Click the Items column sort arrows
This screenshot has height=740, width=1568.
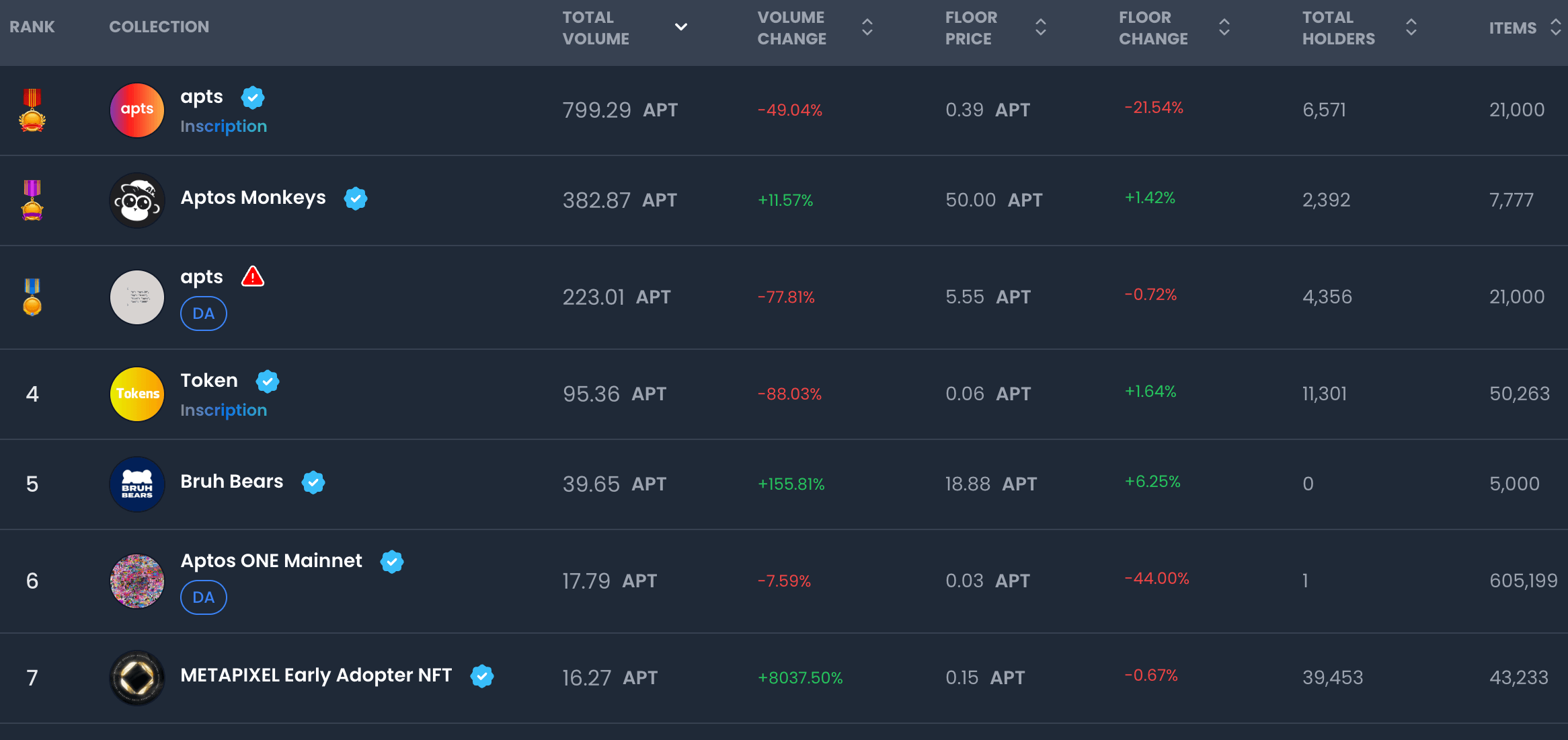1555,27
